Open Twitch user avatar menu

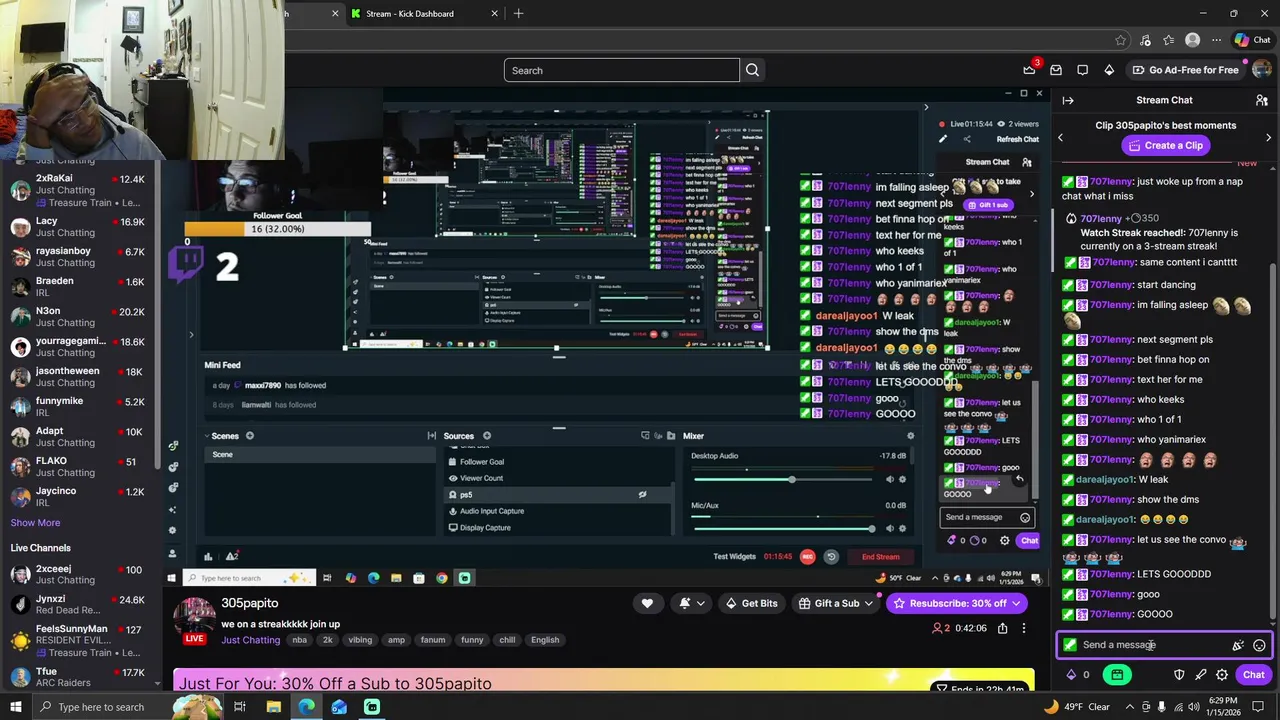(x=1263, y=70)
